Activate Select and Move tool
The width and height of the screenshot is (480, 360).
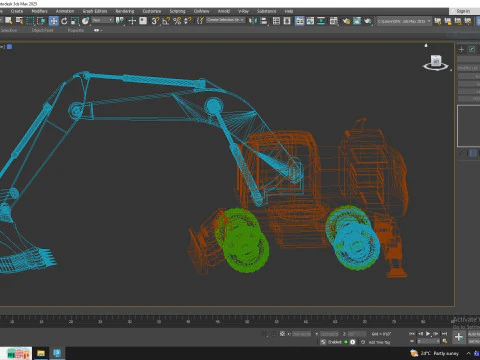(x=53, y=21)
